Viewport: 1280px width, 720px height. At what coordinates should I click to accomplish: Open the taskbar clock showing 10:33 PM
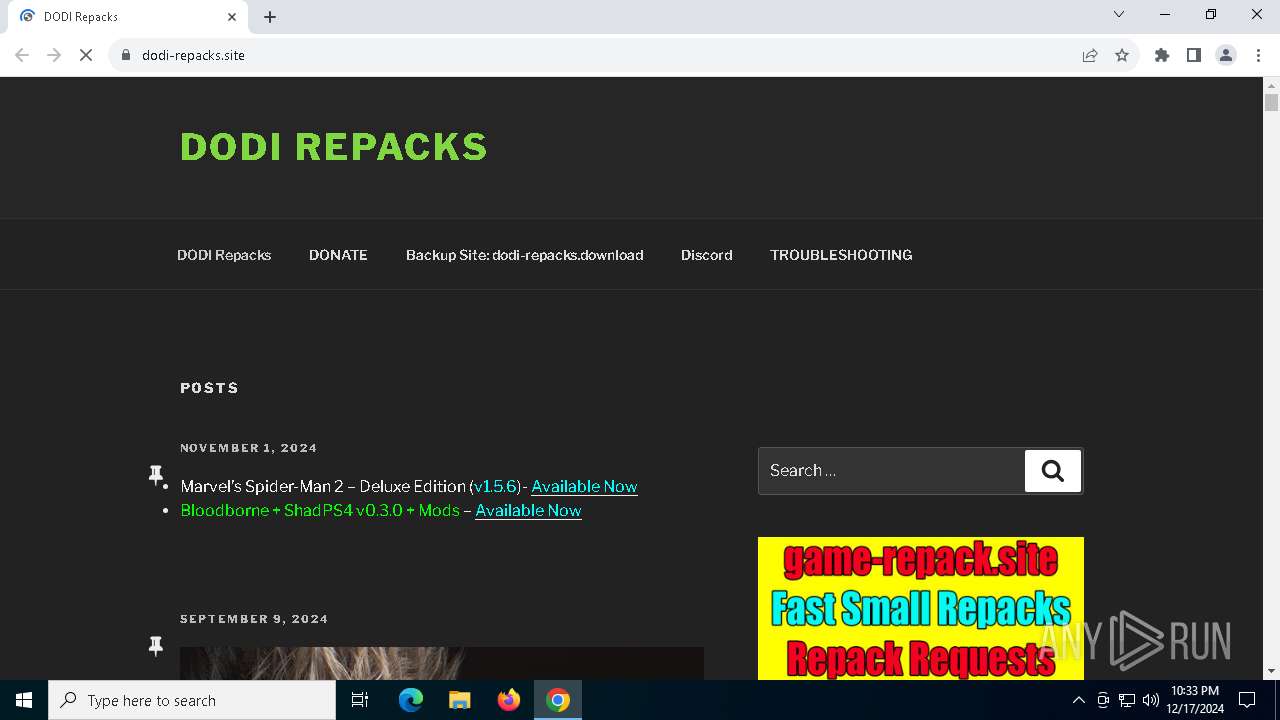click(x=1195, y=700)
